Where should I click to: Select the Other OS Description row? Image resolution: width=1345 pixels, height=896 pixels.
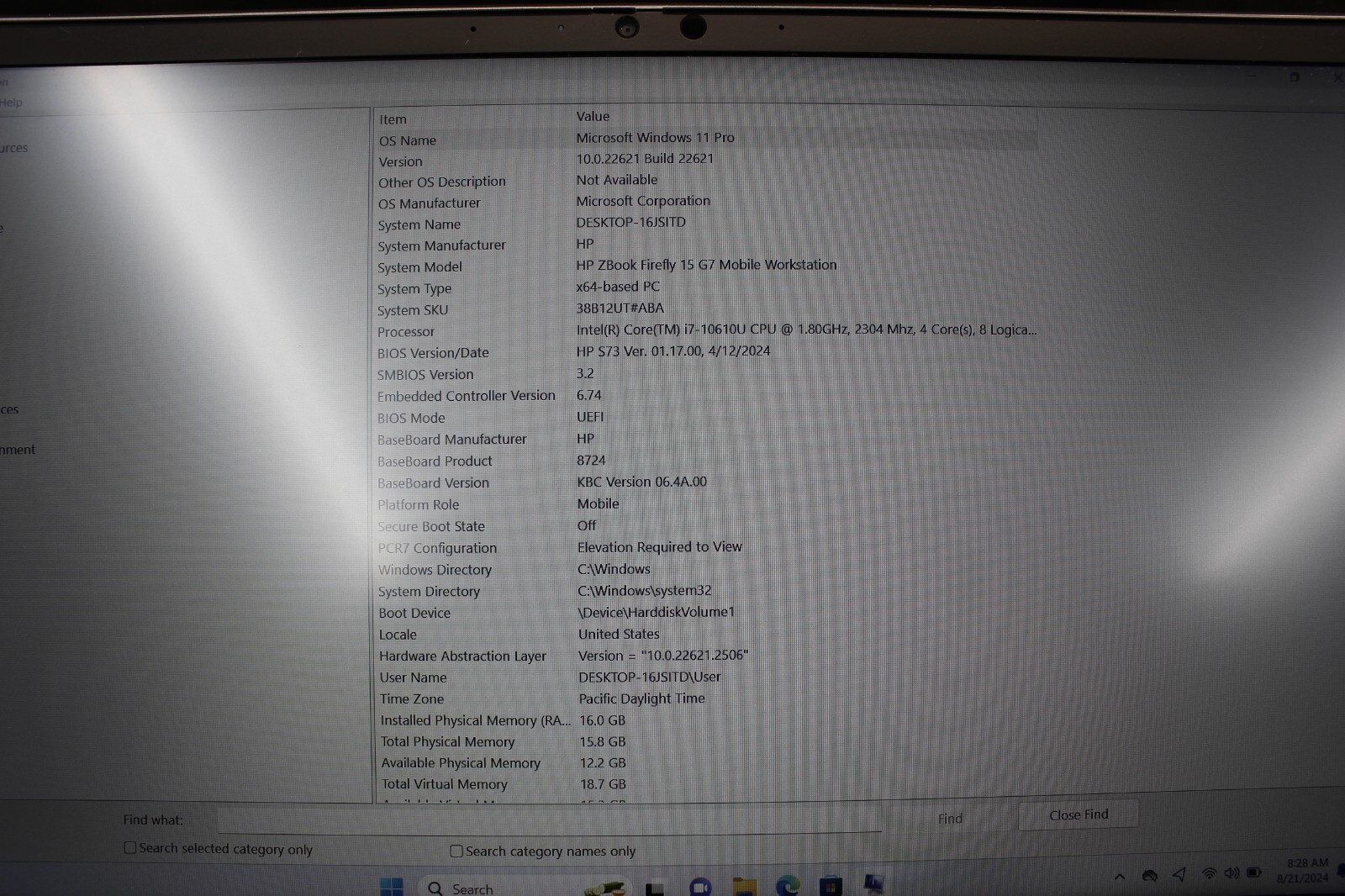click(706, 182)
